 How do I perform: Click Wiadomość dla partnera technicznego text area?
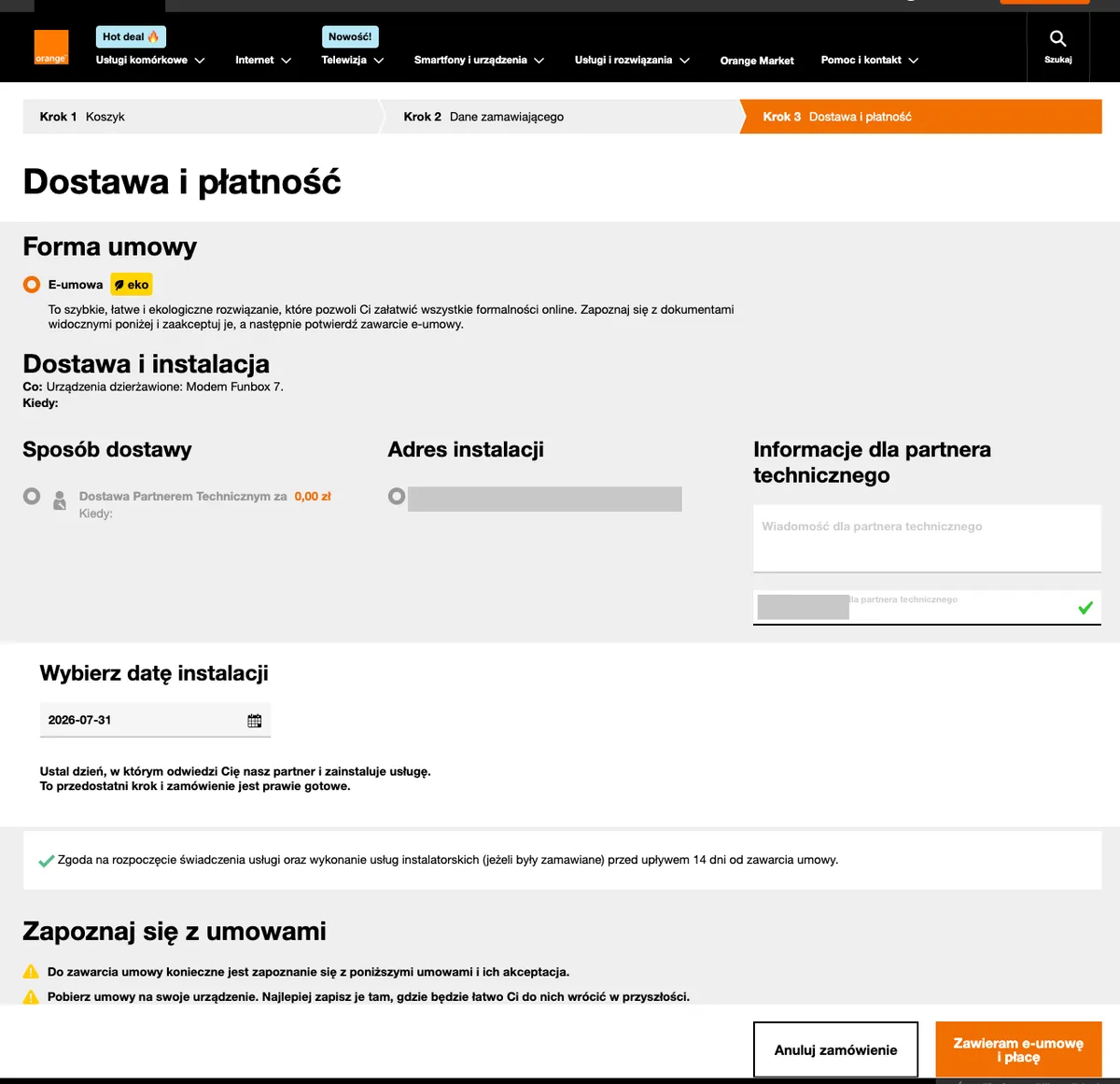pyautogui.click(x=927, y=539)
